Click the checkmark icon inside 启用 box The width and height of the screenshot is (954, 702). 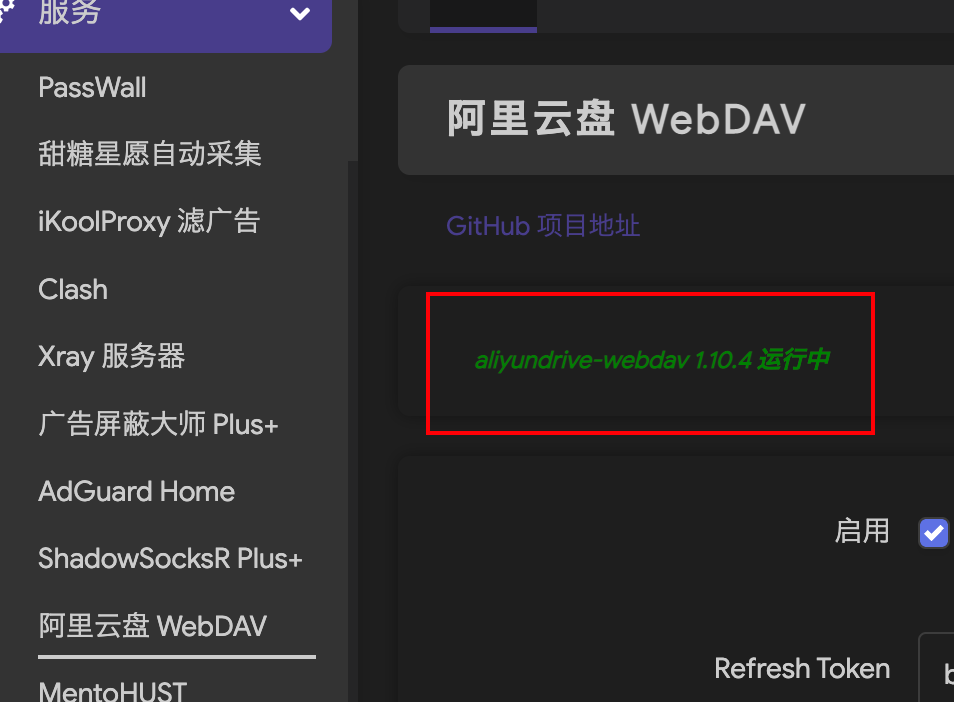tap(933, 533)
